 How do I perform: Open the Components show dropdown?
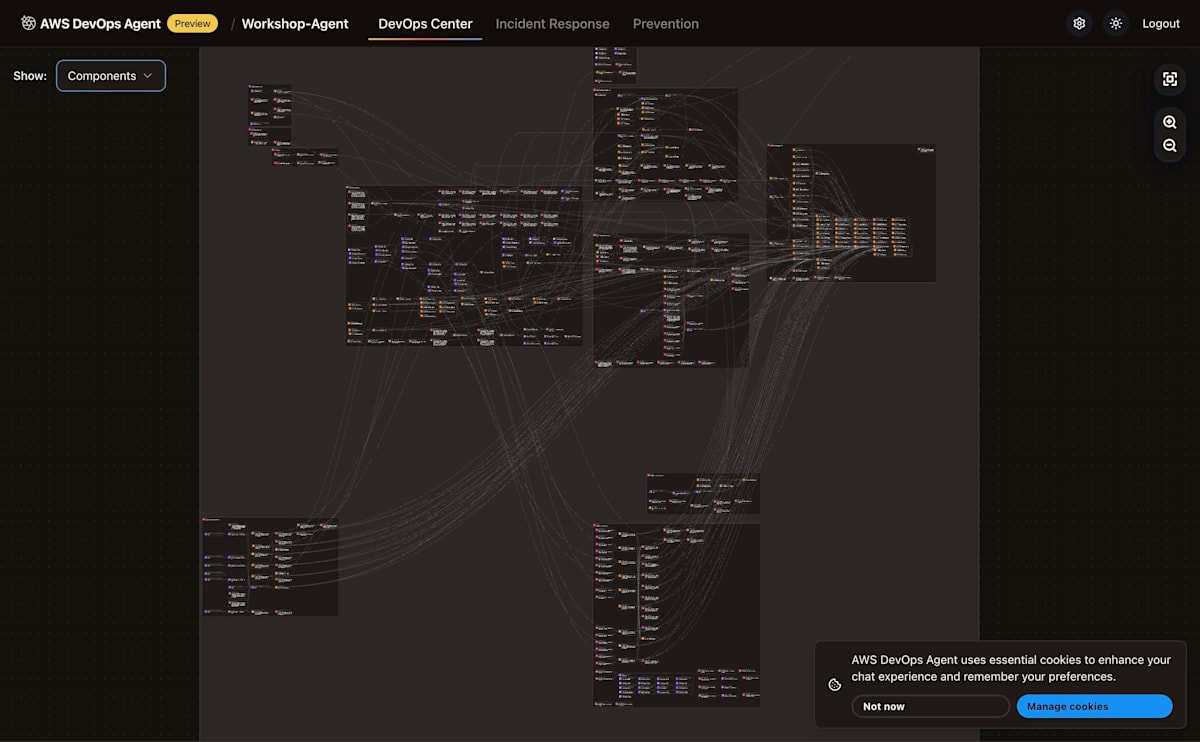pyautogui.click(x=111, y=76)
